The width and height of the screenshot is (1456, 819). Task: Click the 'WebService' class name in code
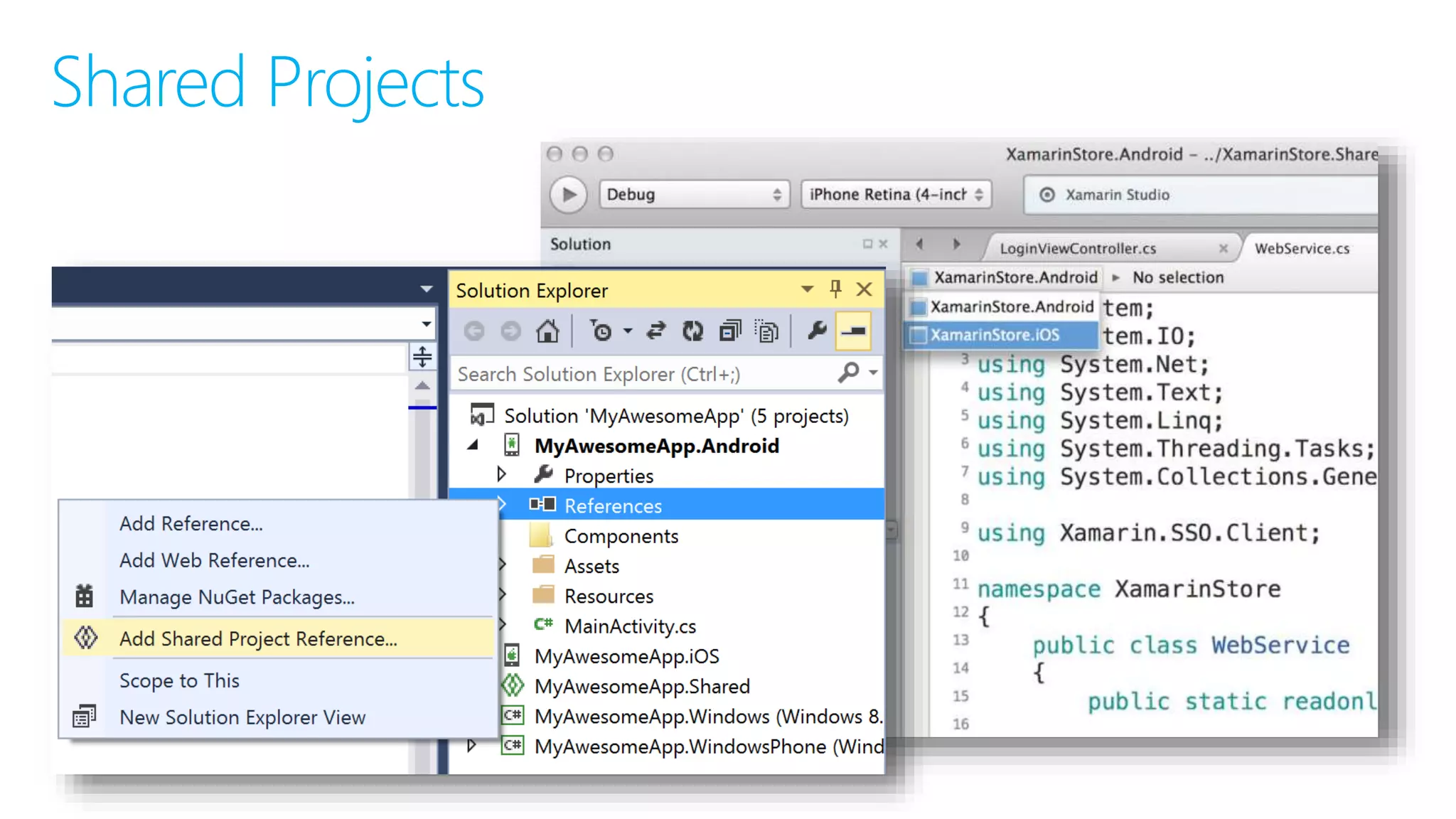[x=1280, y=645]
